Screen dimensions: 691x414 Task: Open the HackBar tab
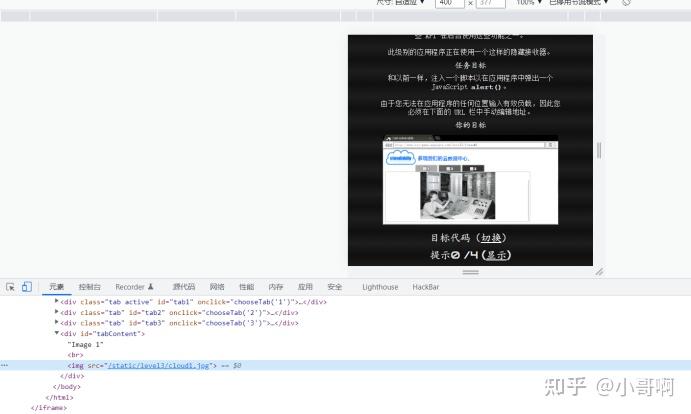point(426,287)
